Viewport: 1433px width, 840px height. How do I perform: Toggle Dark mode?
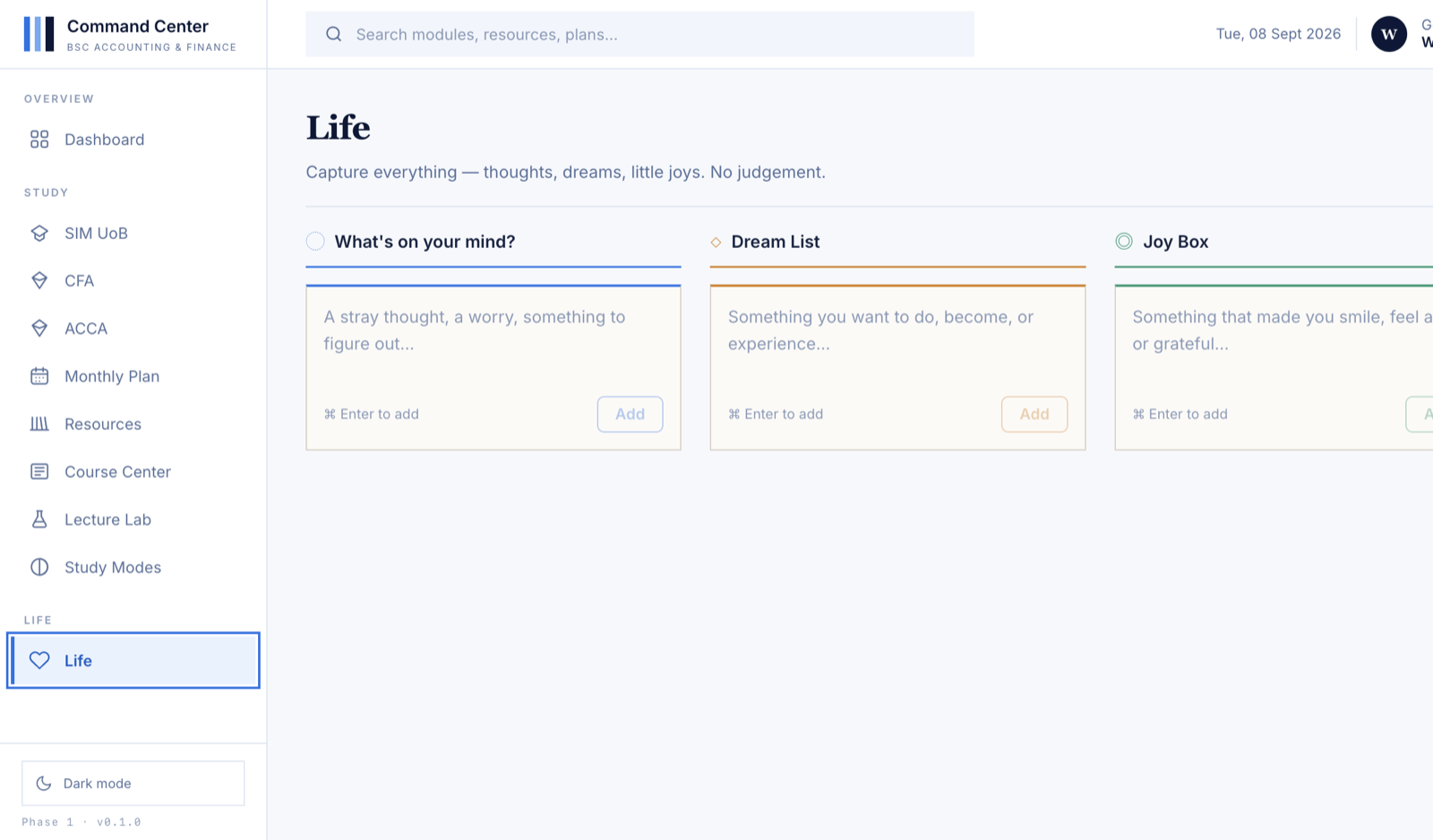tap(133, 784)
